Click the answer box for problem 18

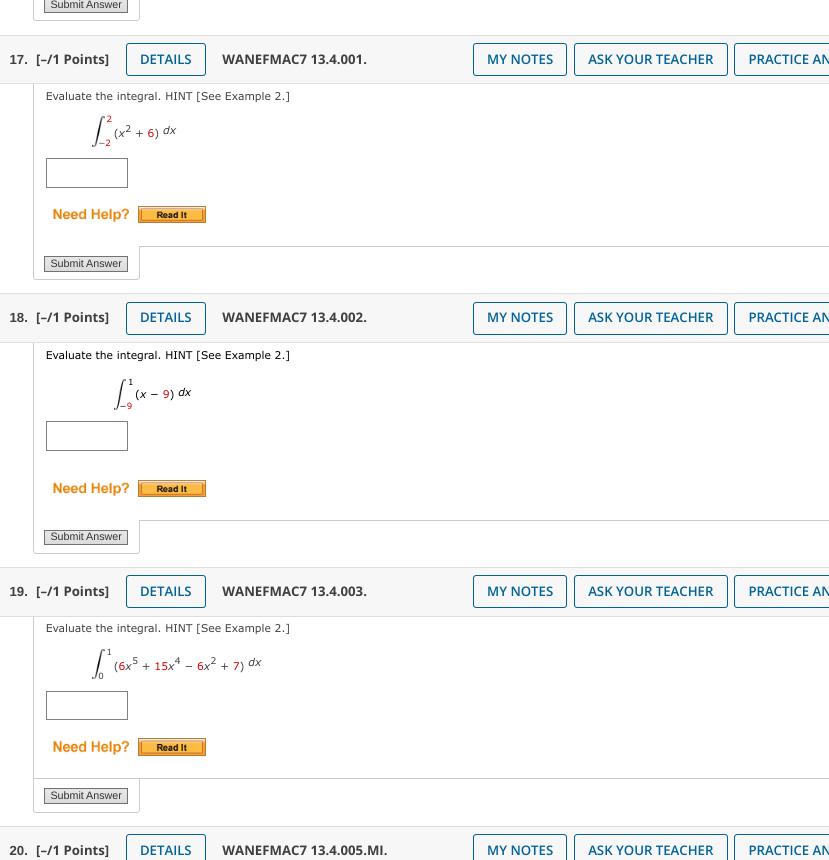tap(86, 435)
